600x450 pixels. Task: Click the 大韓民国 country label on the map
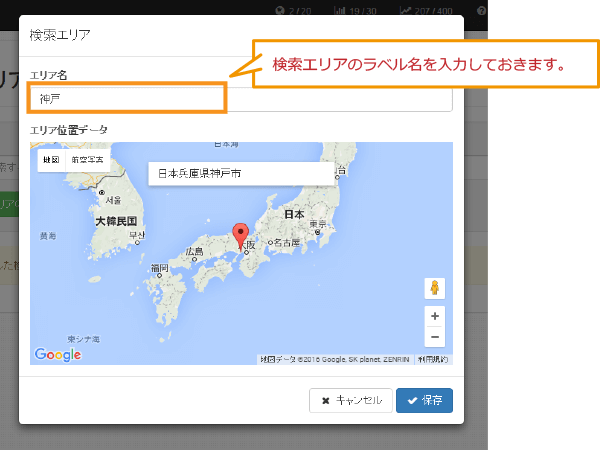[116, 221]
